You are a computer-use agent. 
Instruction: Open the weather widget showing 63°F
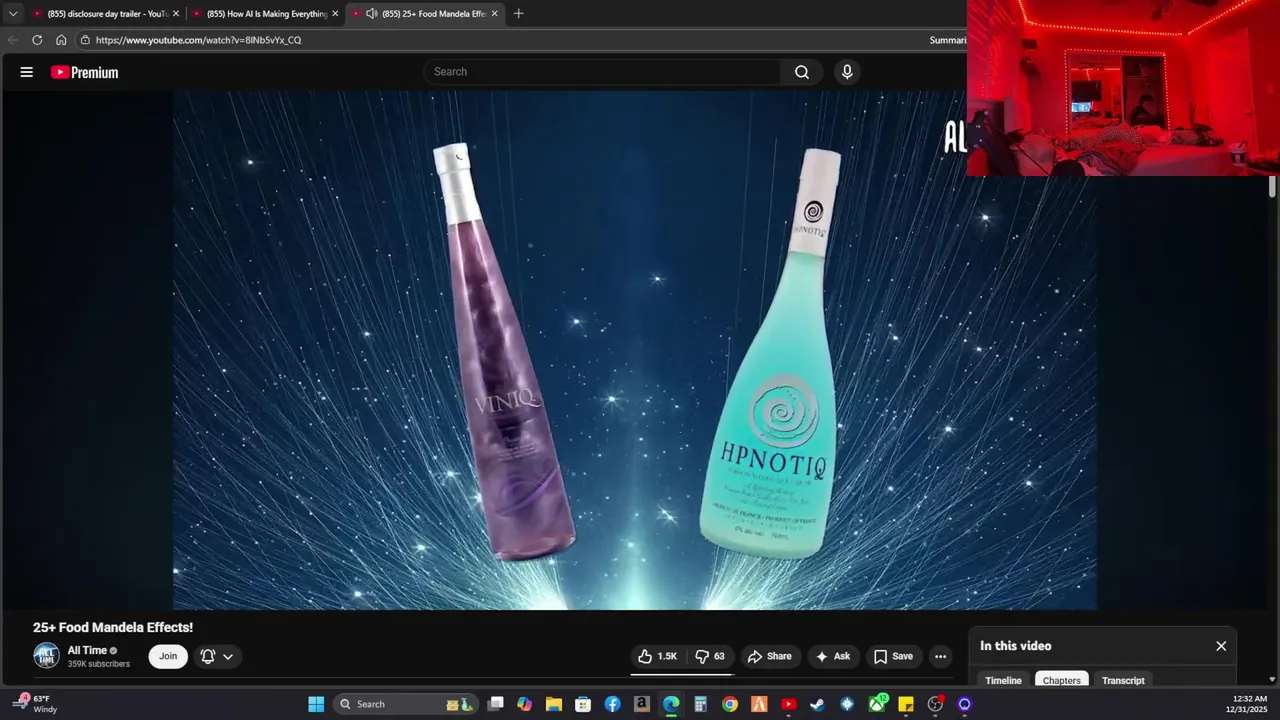point(35,704)
